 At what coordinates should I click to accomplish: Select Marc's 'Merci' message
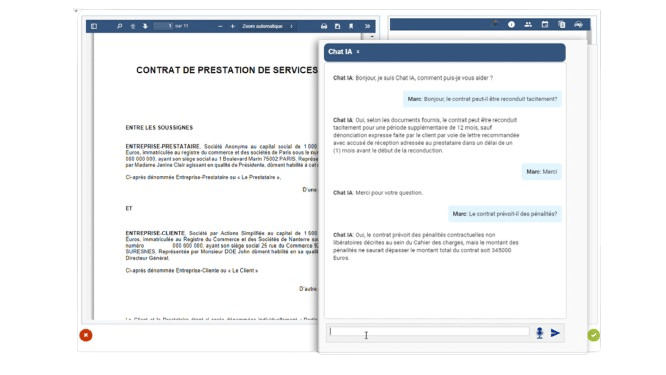tap(542, 172)
